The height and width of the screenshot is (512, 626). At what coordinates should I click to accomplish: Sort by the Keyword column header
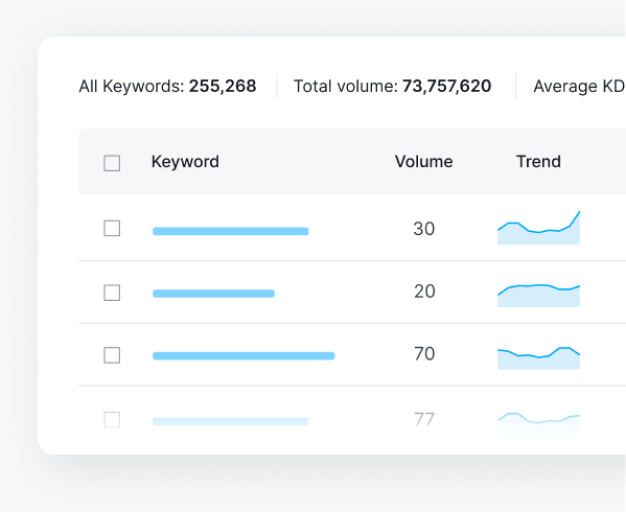click(185, 162)
